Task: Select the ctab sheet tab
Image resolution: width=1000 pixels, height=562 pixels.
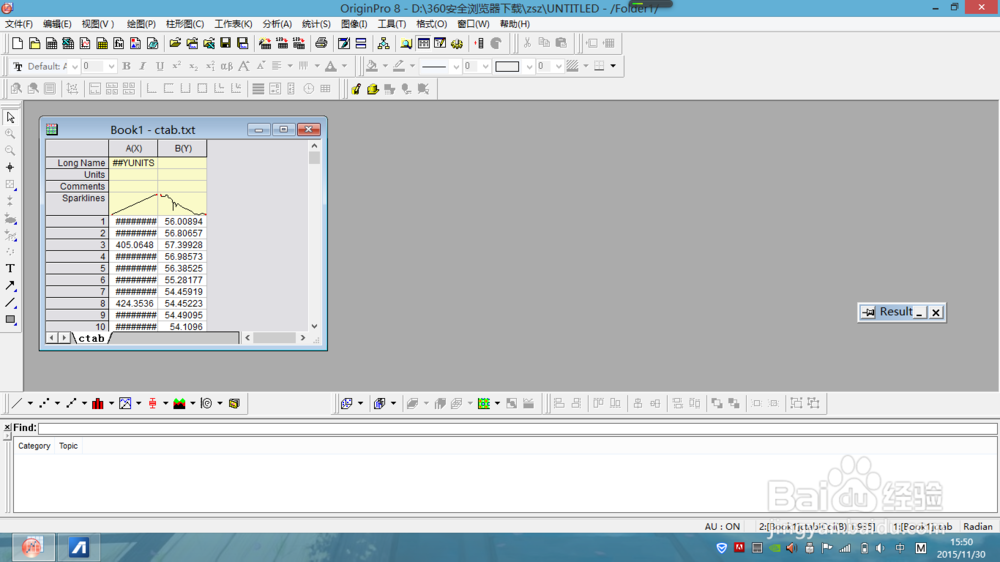Action: click(91, 338)
